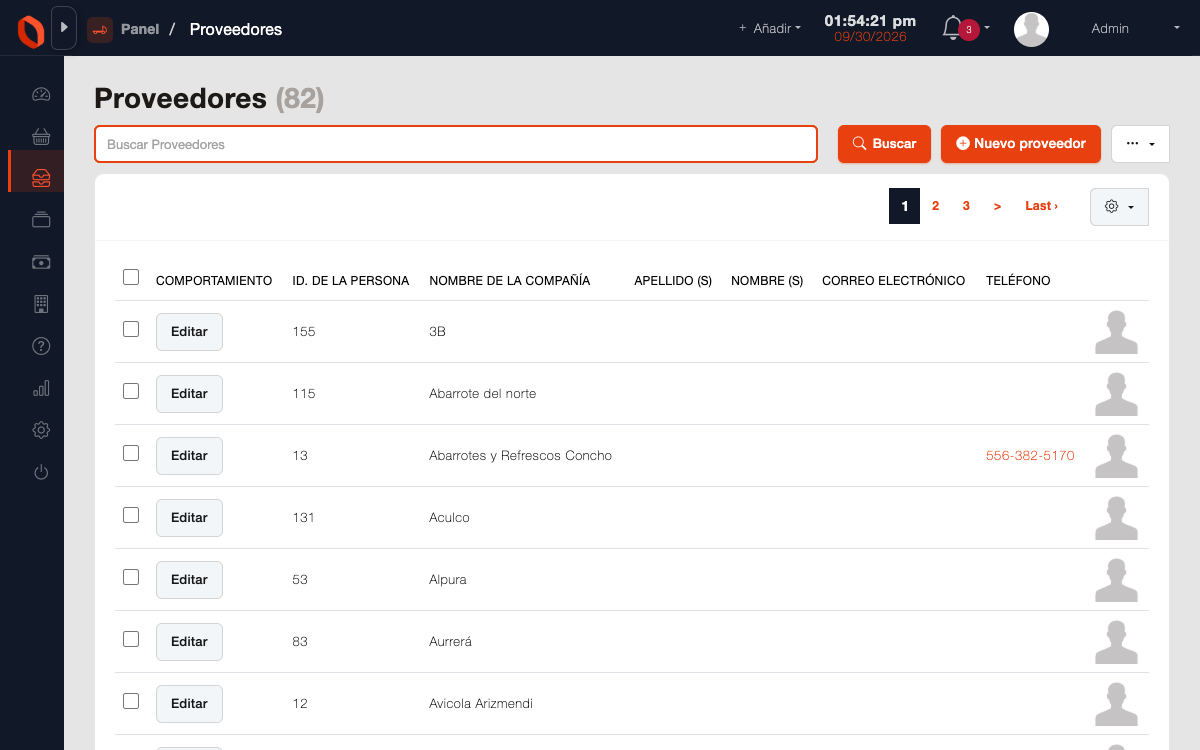The image size is (1200, 750).
Task: Edit supplier Abarrote del norte
Action: point(189,394)
